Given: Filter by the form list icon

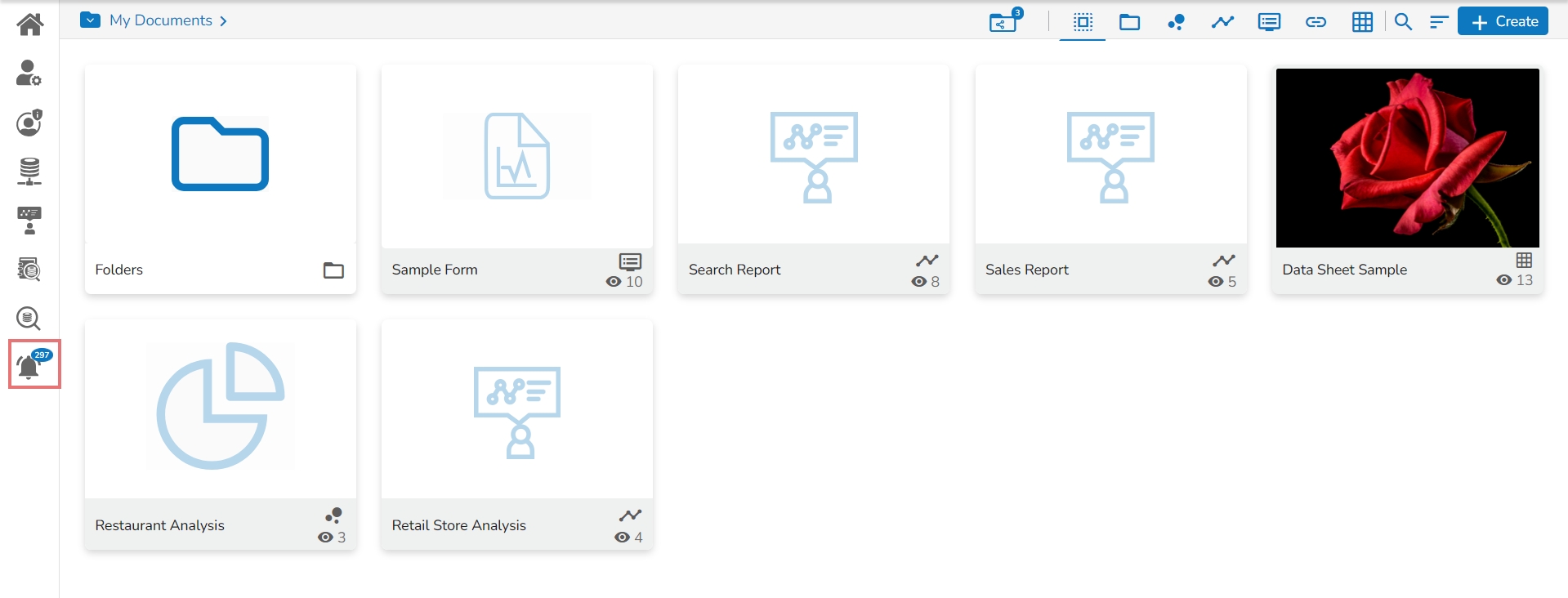Looking at the screenshot, I should 1269,22.
